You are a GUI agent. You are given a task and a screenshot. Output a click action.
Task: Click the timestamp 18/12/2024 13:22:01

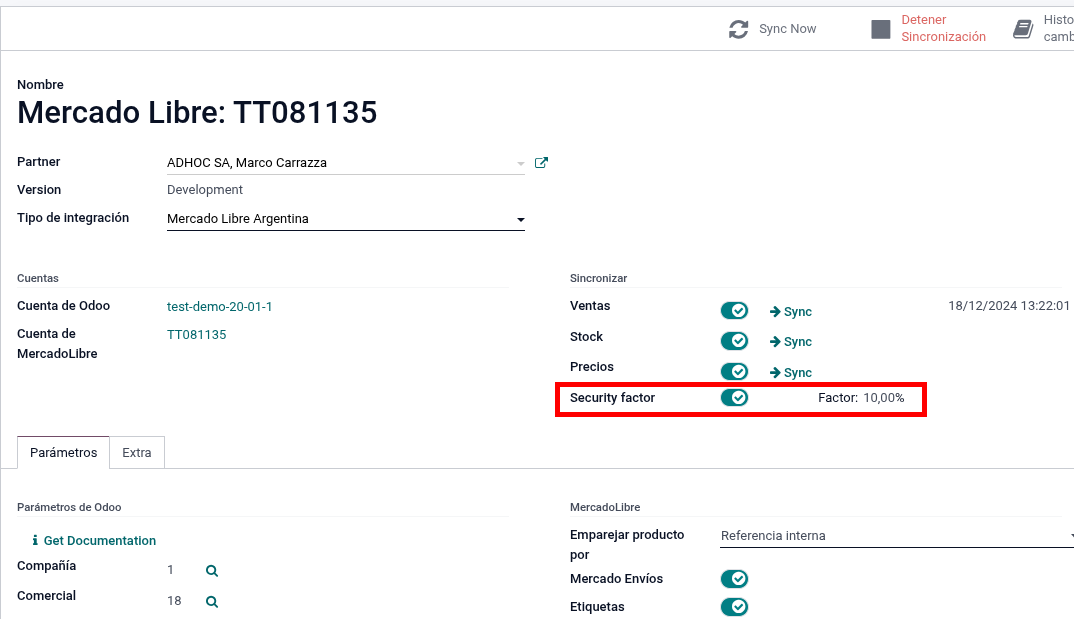click(1009, 305)
